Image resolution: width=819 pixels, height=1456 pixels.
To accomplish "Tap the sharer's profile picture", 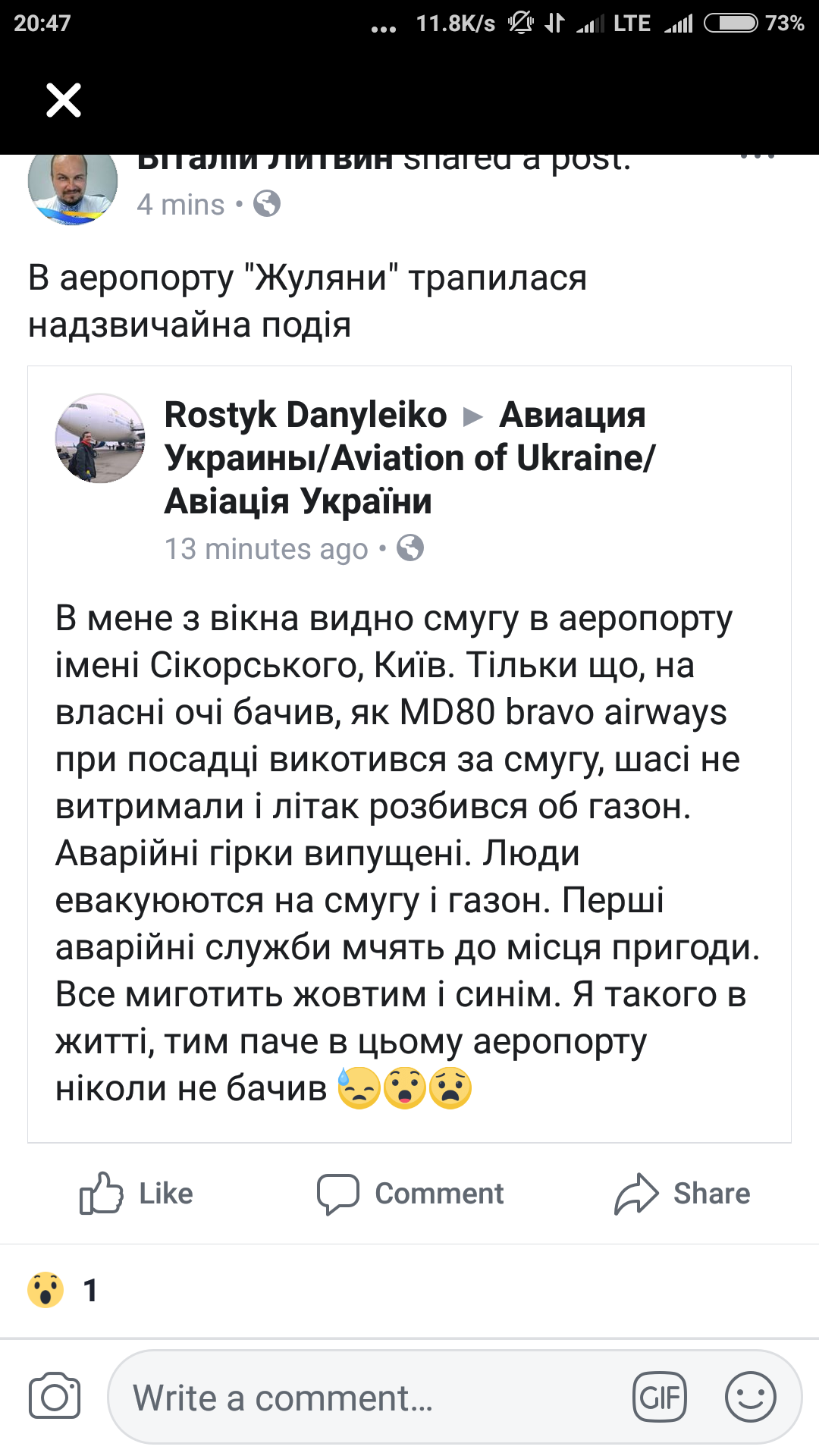I will (73, 187).
